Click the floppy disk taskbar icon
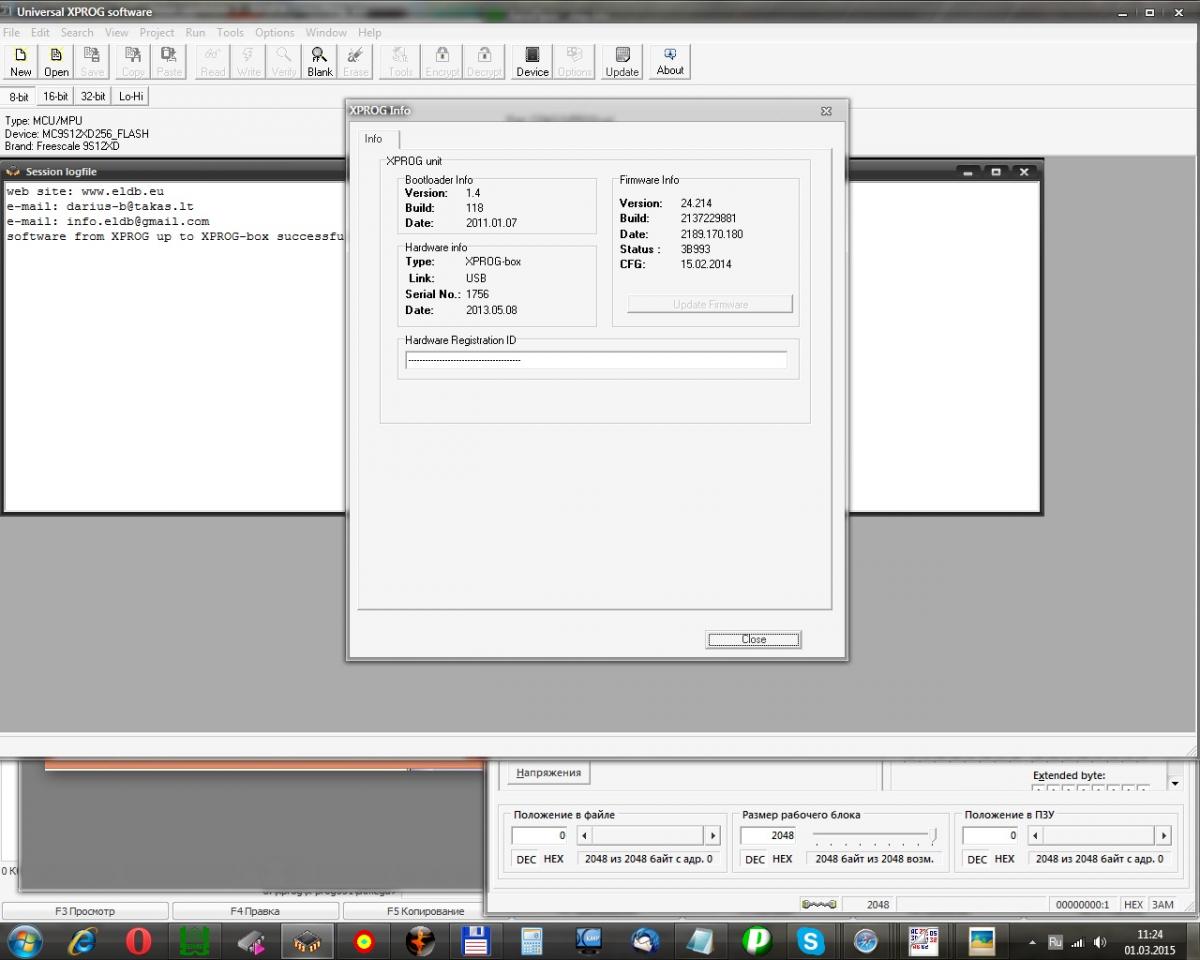 pyautogui.click(x=475, y=941)
